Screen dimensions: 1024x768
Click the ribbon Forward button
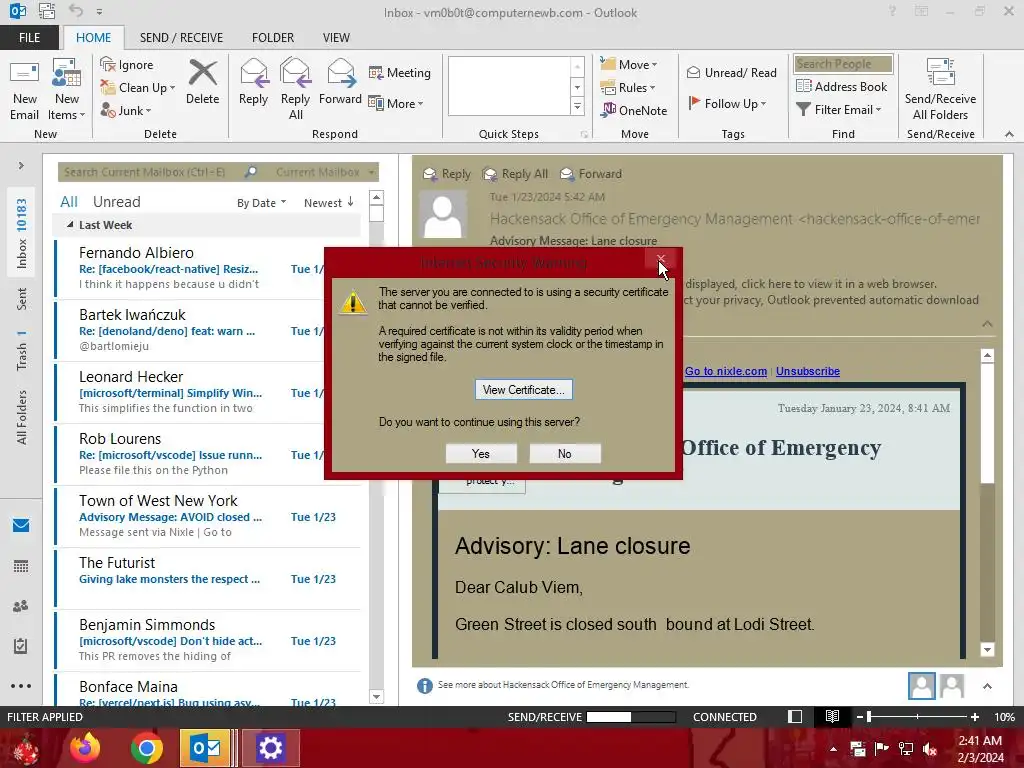pyautogui.click(x=340, y=83)
